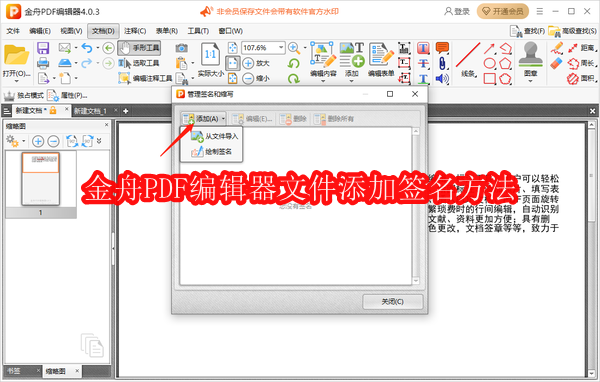Image resolution: width=600 pixels, height=382 pixels.
Task: Click the Login (登录) link
Action: [x=457, y=11]
